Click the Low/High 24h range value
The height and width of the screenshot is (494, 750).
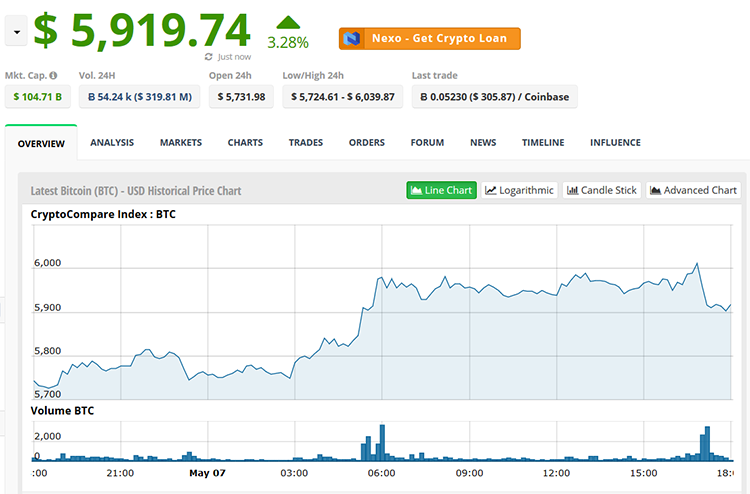(x=343, y=97)
